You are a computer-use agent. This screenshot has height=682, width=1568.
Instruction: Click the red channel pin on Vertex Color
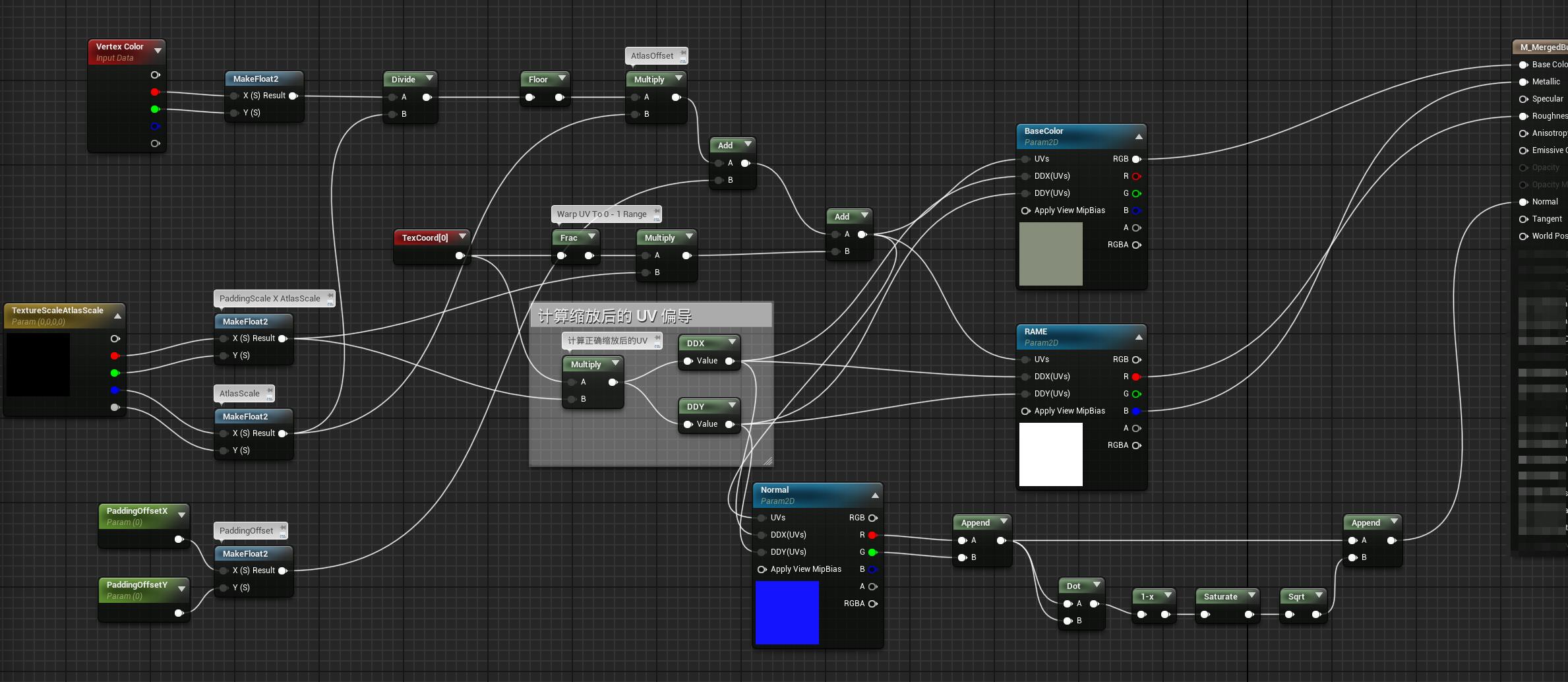point(156,92)
